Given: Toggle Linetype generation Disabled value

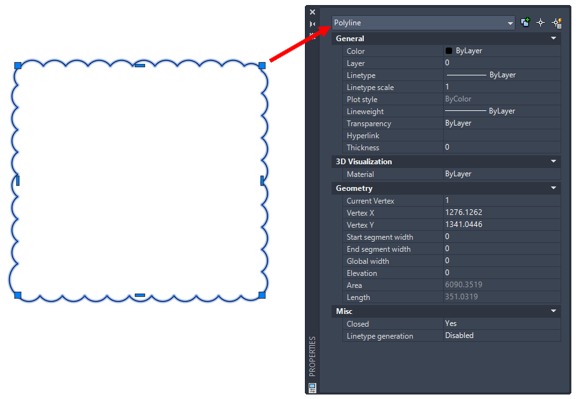Looking at the screenshot, I should pyautogui.click(x=502, y=336).
